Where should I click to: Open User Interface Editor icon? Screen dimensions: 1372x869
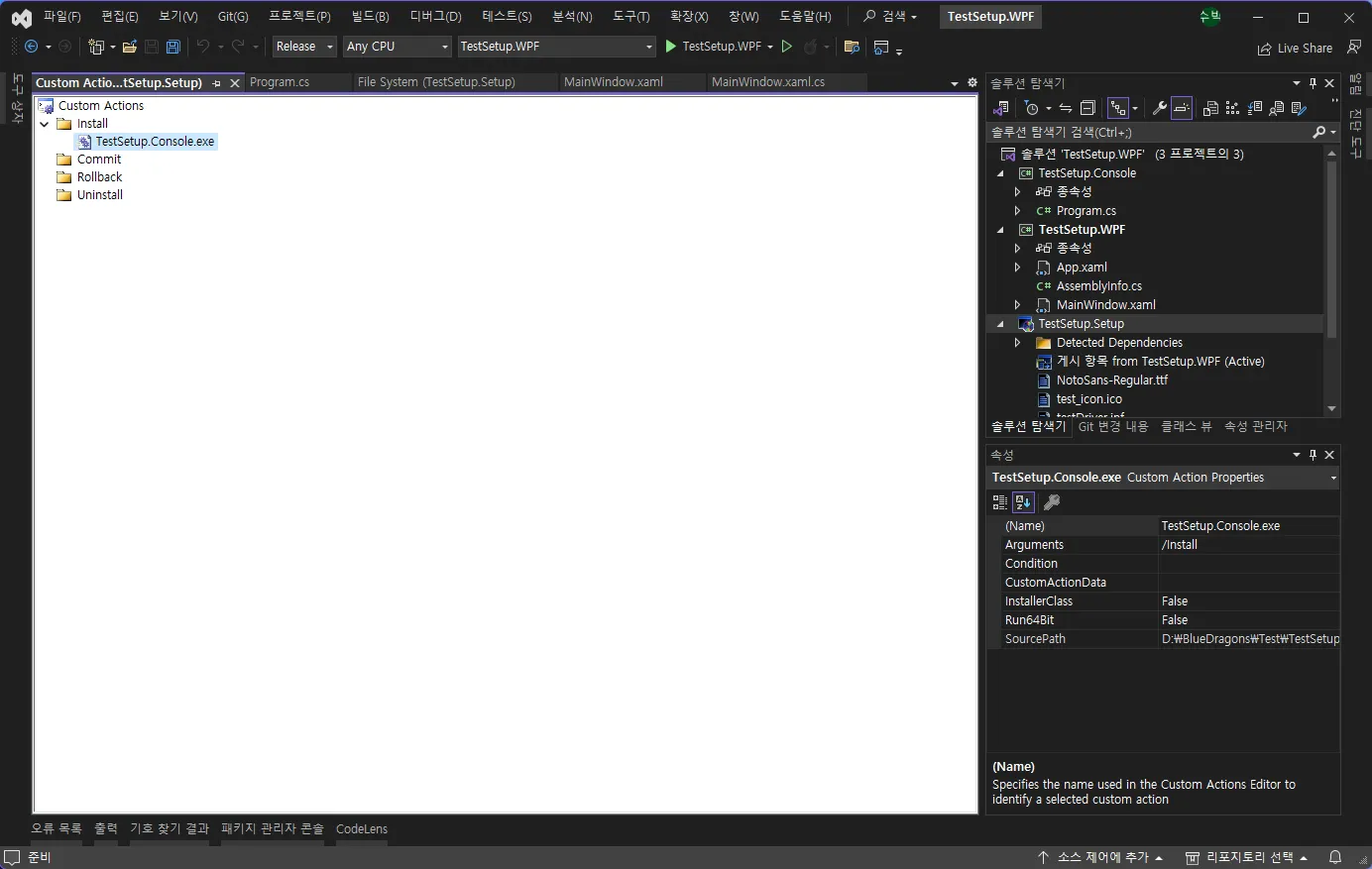1277,108
